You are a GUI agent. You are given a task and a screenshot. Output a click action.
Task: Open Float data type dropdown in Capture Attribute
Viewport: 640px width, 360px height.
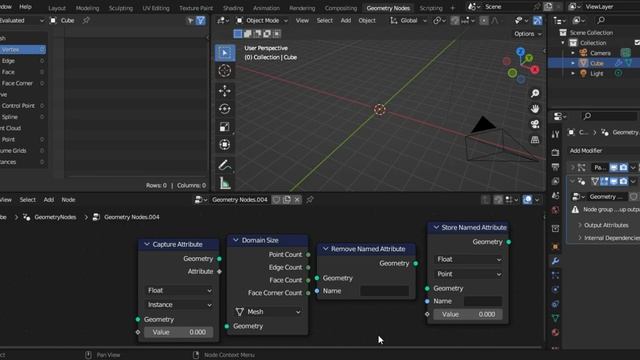point(179,290)
